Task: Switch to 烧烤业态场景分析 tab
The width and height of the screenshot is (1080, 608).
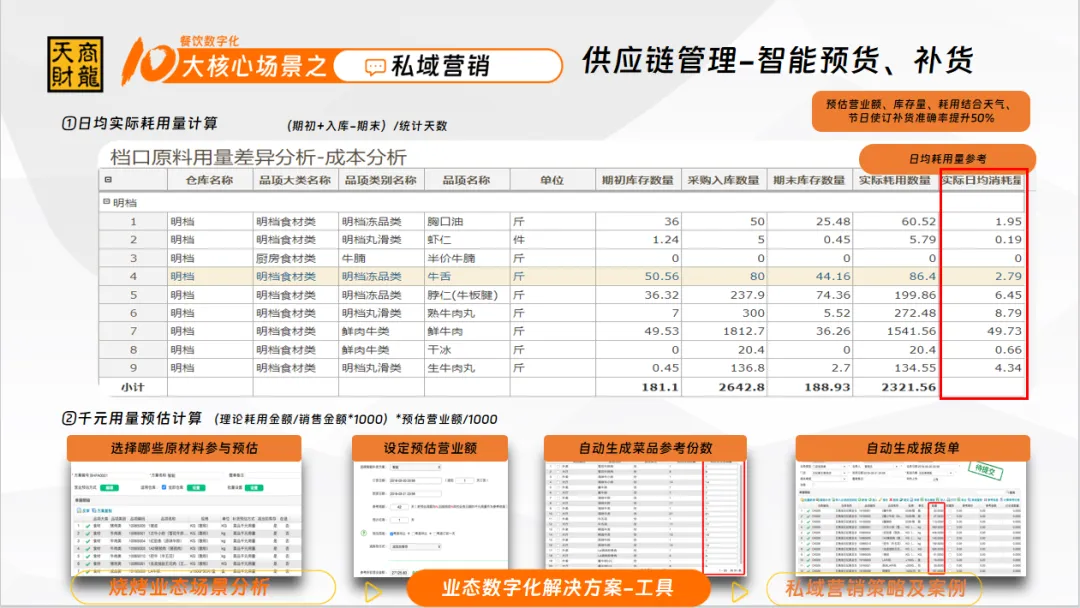Action: tap(188, 588)
